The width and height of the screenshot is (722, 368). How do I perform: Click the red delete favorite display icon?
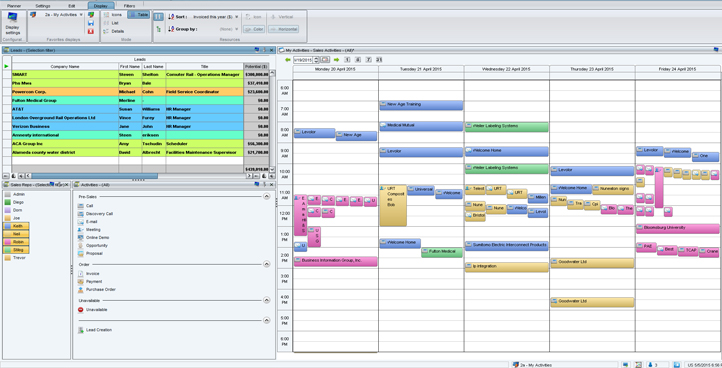(x=91, y=31)
